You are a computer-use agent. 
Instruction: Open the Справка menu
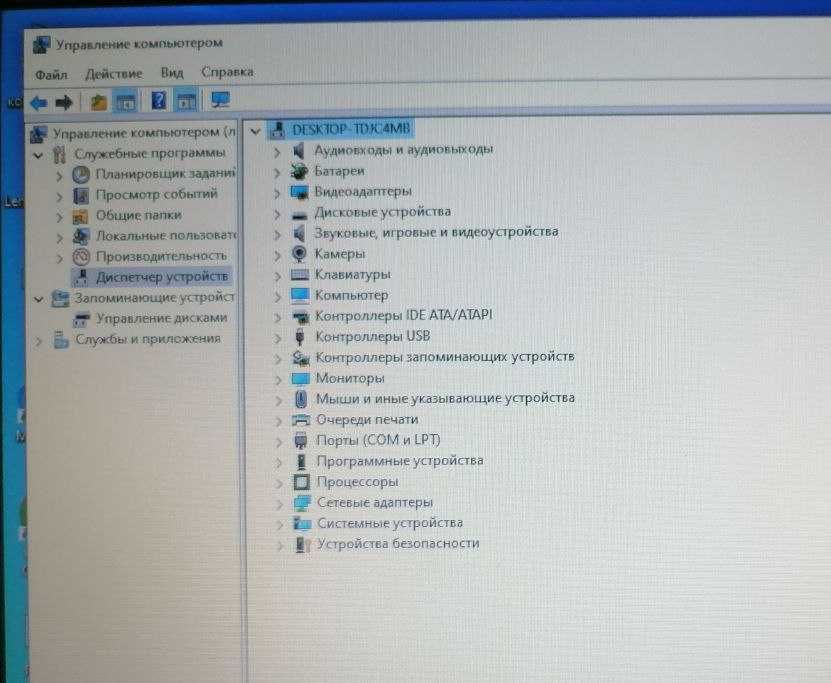(x=227, y=72)
